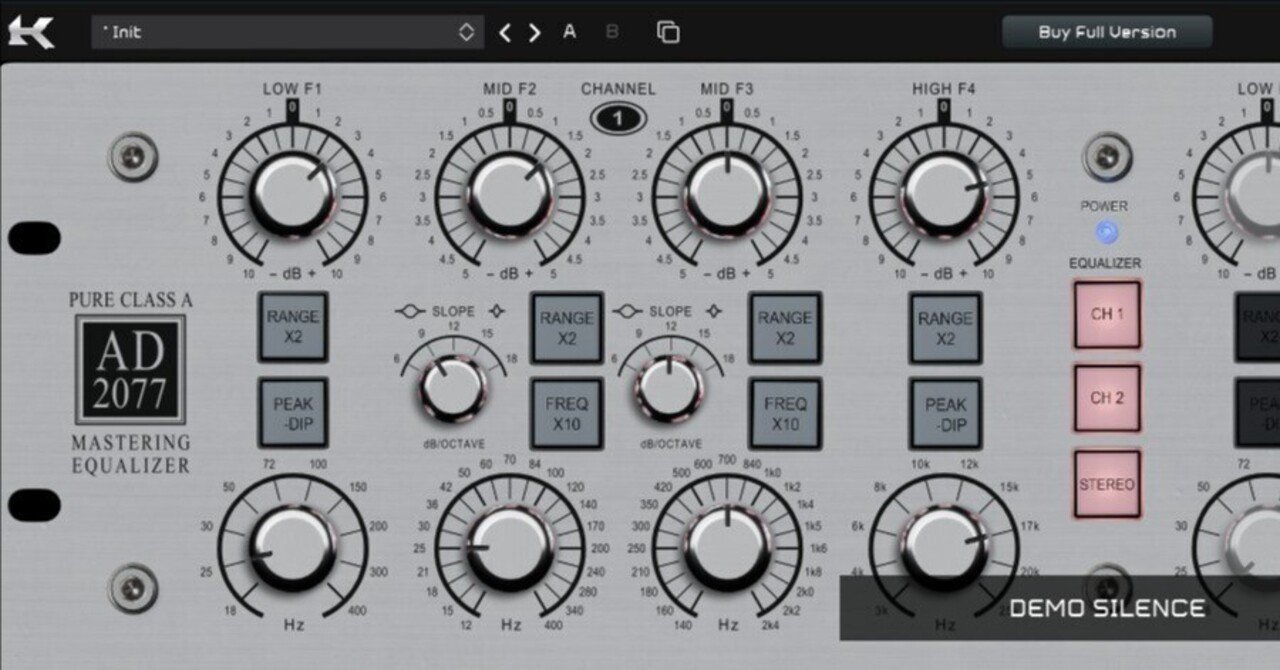The width and height of the screenshot is (1280, 670).
Task: Click the HIGH F4 frequency Hz knob
Action: tap(945, 549)
